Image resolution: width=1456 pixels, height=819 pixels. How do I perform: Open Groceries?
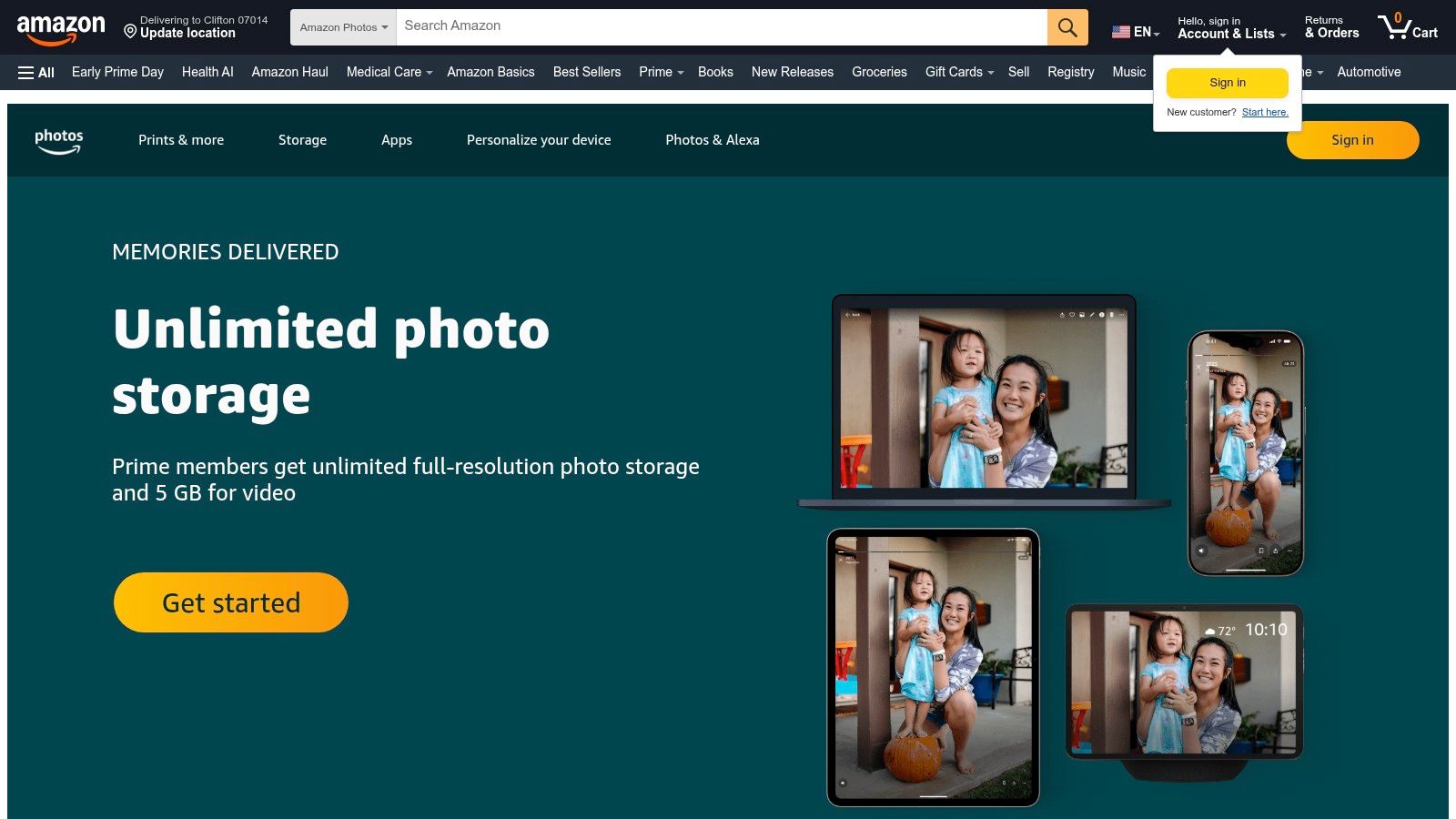(x=879, y=72)
